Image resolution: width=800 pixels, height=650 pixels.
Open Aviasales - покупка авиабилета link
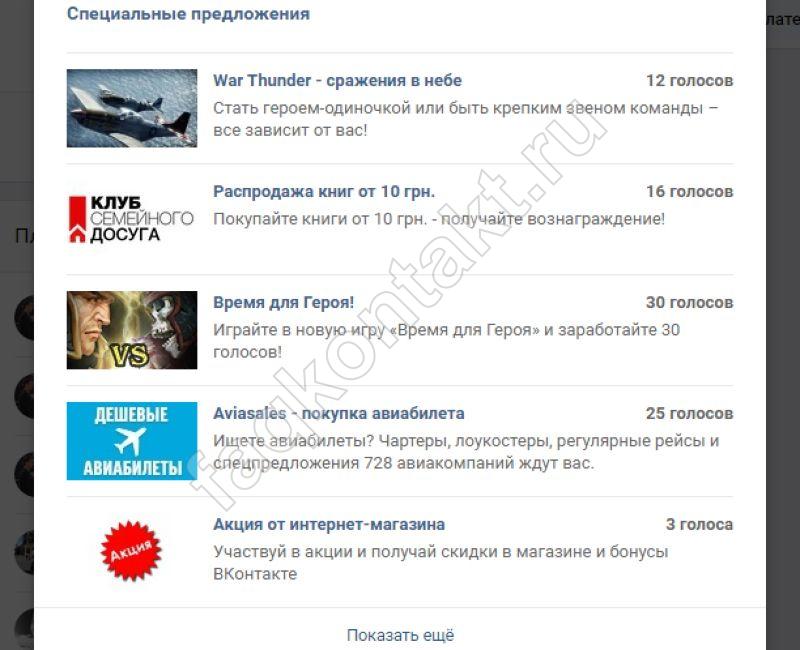(x=339, y=413)
